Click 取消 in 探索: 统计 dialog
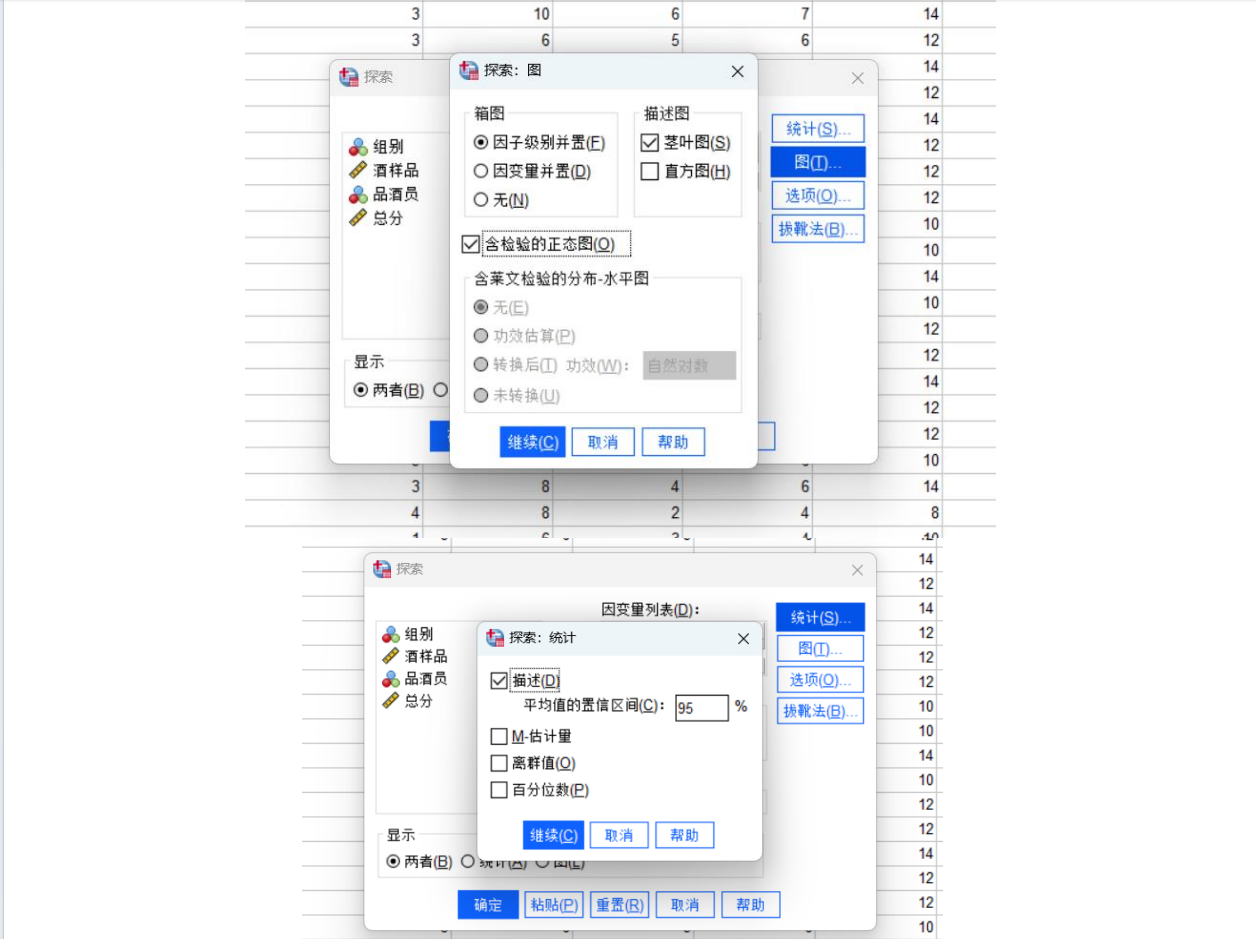1256x939 pixels. pos(619,835)
